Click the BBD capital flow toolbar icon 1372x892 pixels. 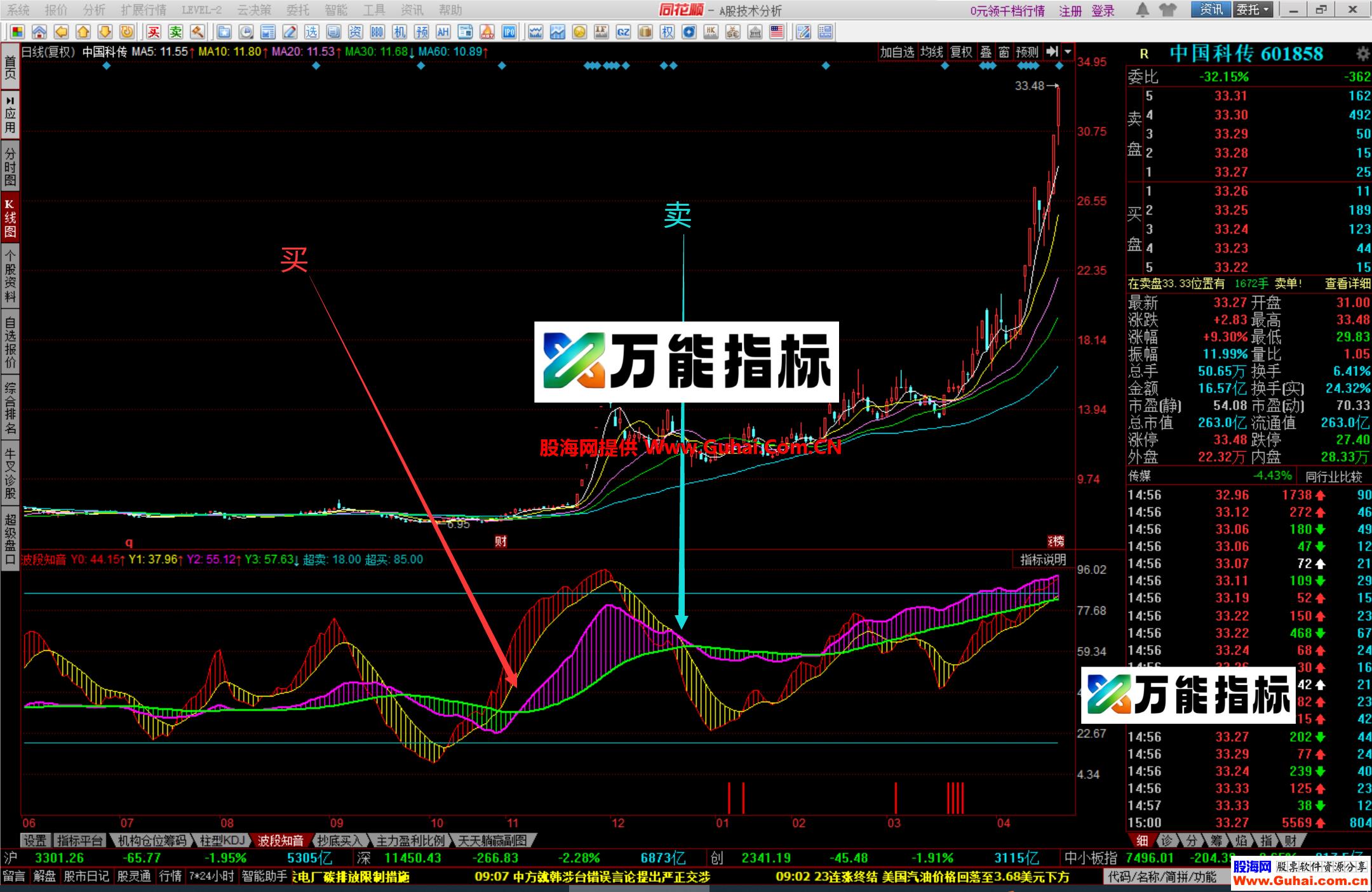(x=377, y=30)
